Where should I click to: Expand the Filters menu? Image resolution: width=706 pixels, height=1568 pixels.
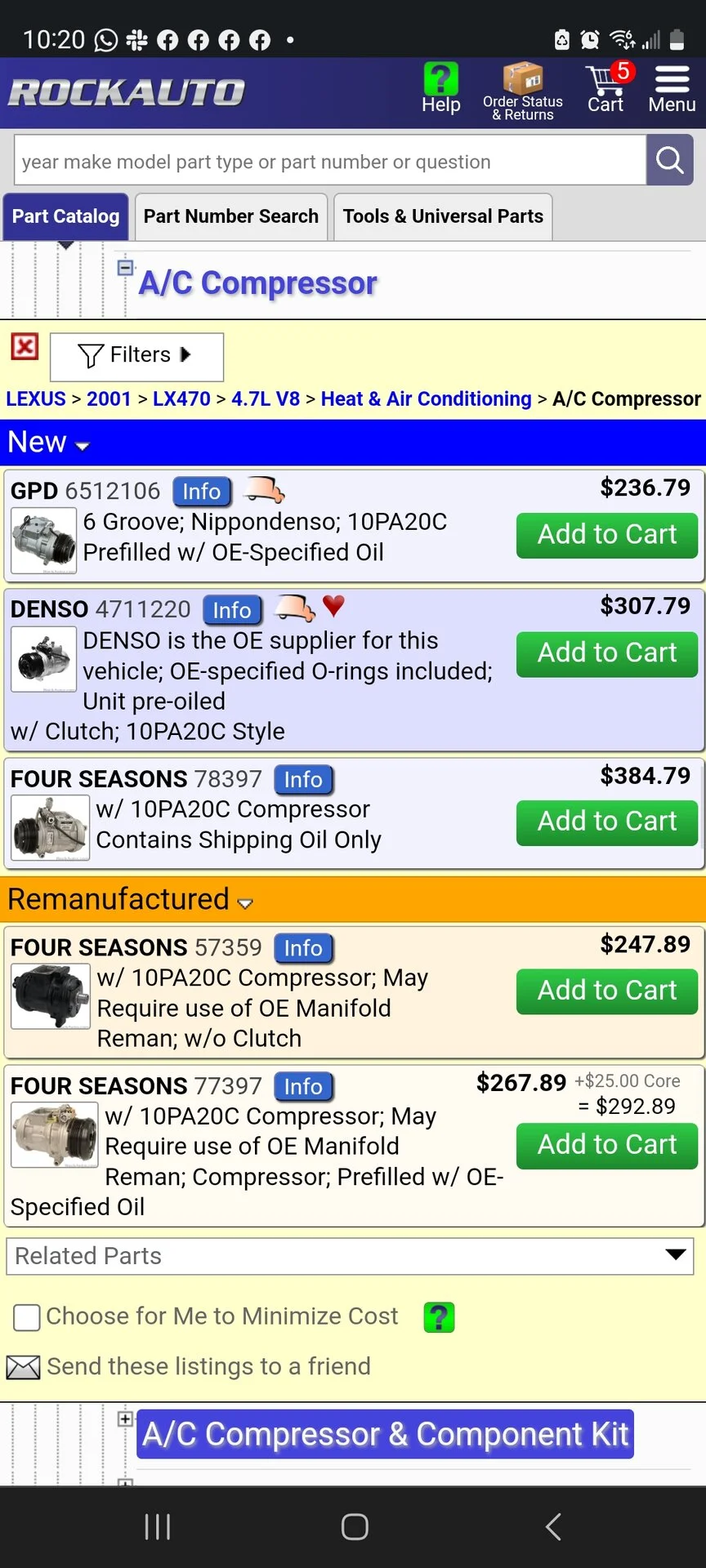136,355
